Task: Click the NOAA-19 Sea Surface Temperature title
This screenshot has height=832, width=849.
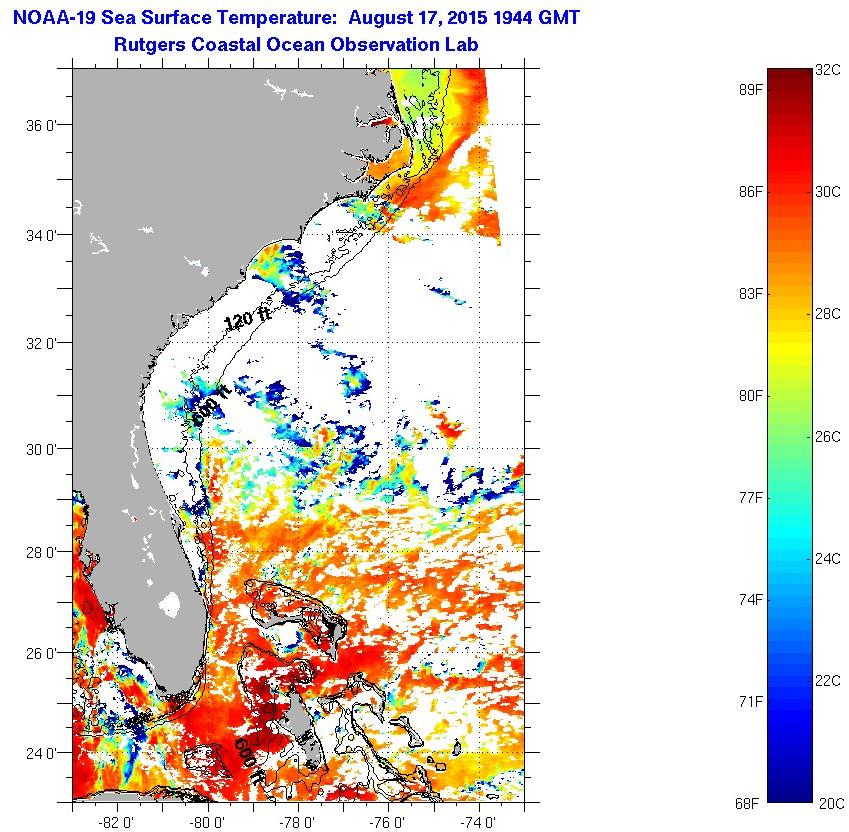Action: [x=296, y=18]
